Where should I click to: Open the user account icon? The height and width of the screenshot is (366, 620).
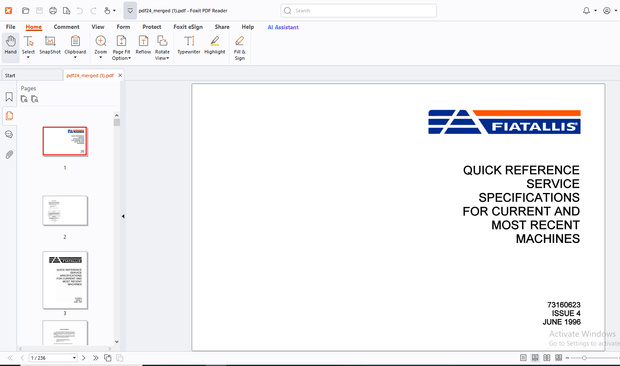coord(607,11)
